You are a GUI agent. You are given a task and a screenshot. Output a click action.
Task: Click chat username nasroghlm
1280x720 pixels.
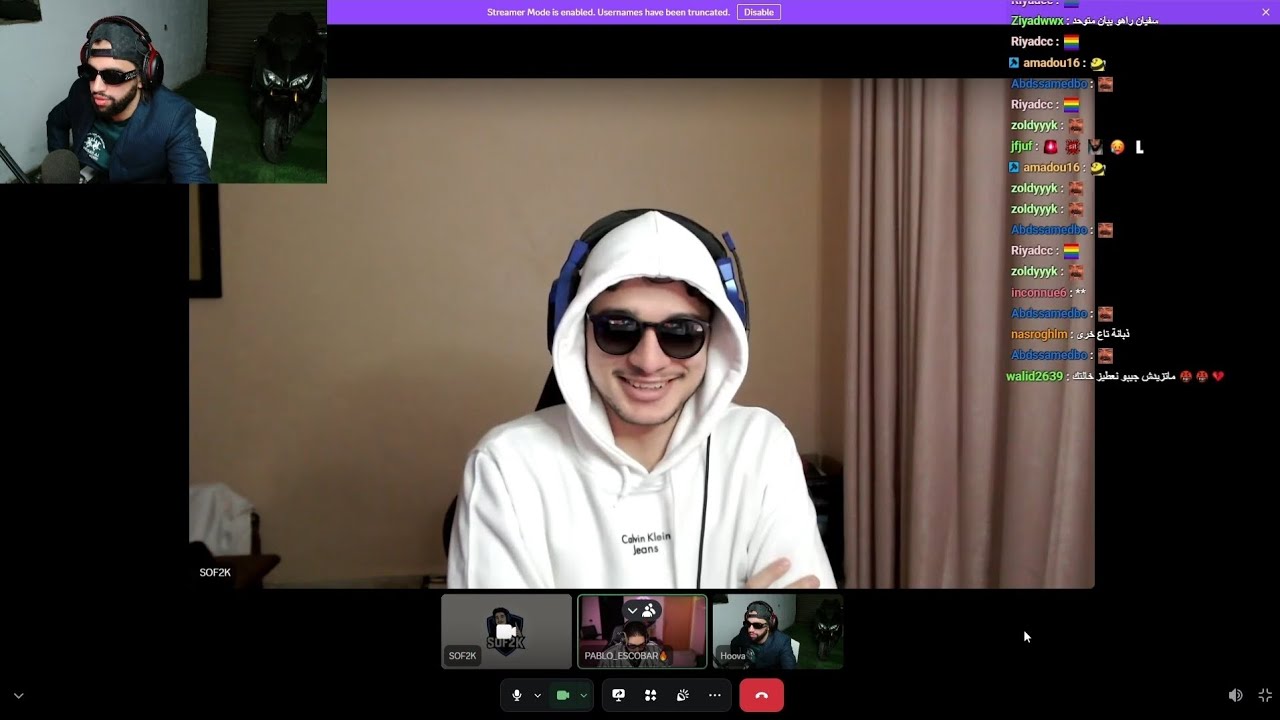pyautogui.click(x=1039, y=334)
